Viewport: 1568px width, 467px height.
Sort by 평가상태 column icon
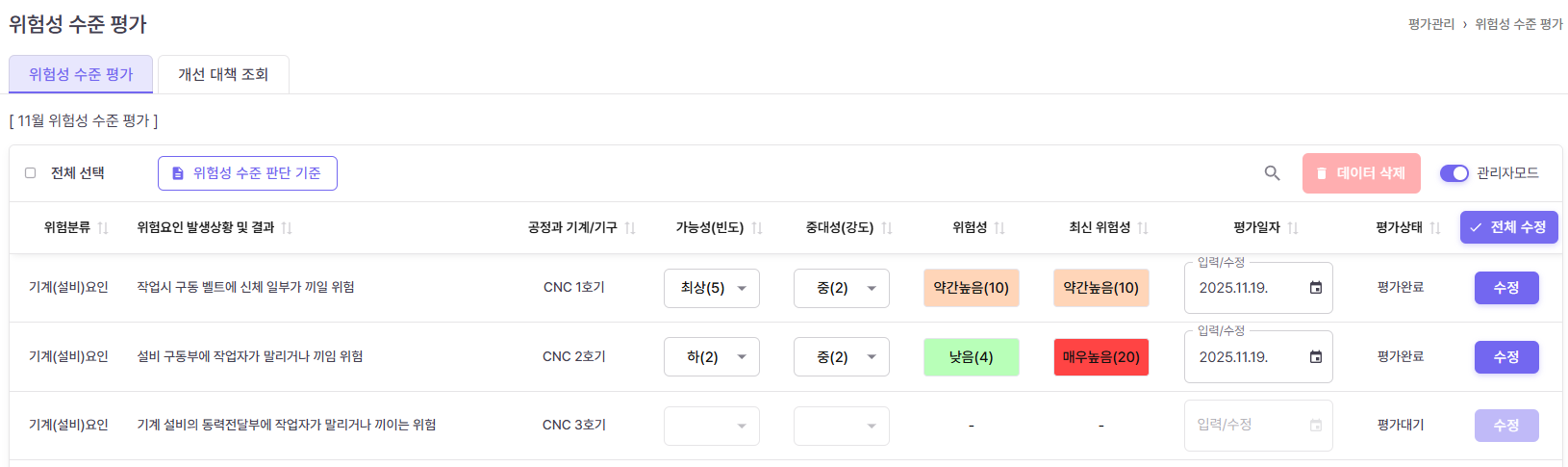coord(1435,228)
